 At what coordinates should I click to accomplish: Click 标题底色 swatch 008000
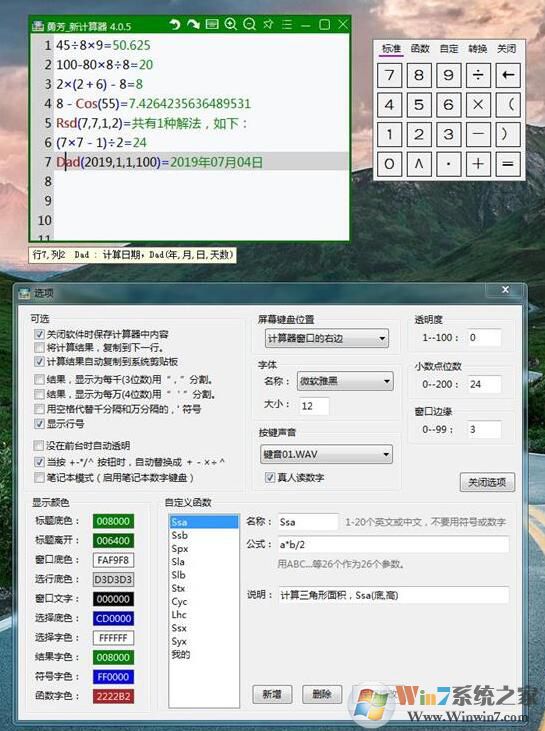(x=113, y=521)
